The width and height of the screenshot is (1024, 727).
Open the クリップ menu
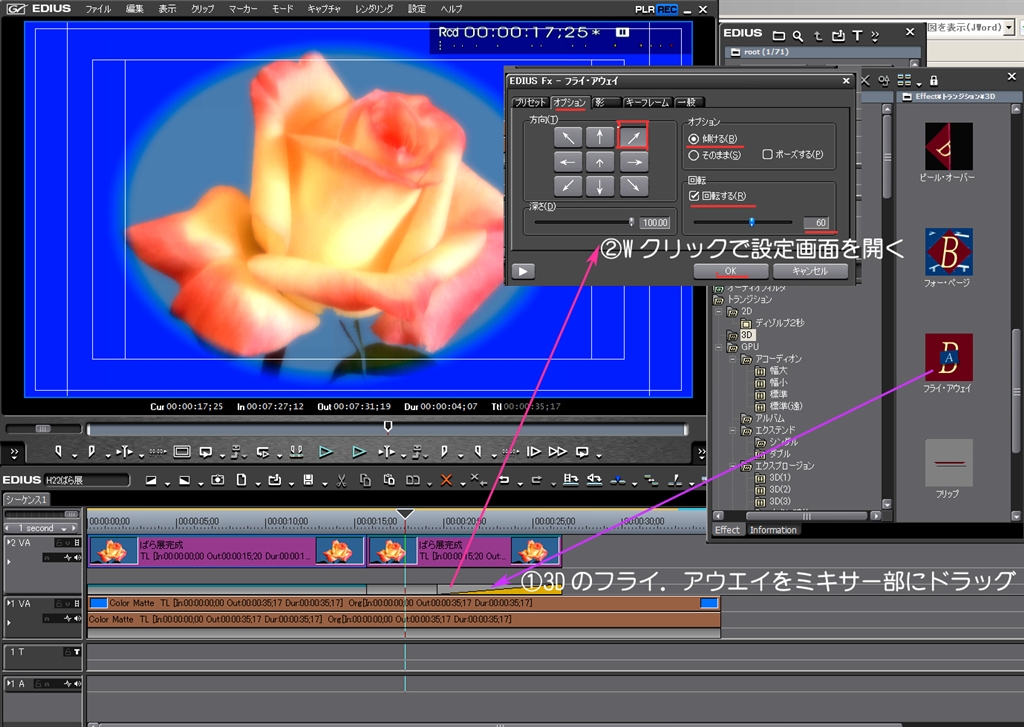click(x=202, y=8)
